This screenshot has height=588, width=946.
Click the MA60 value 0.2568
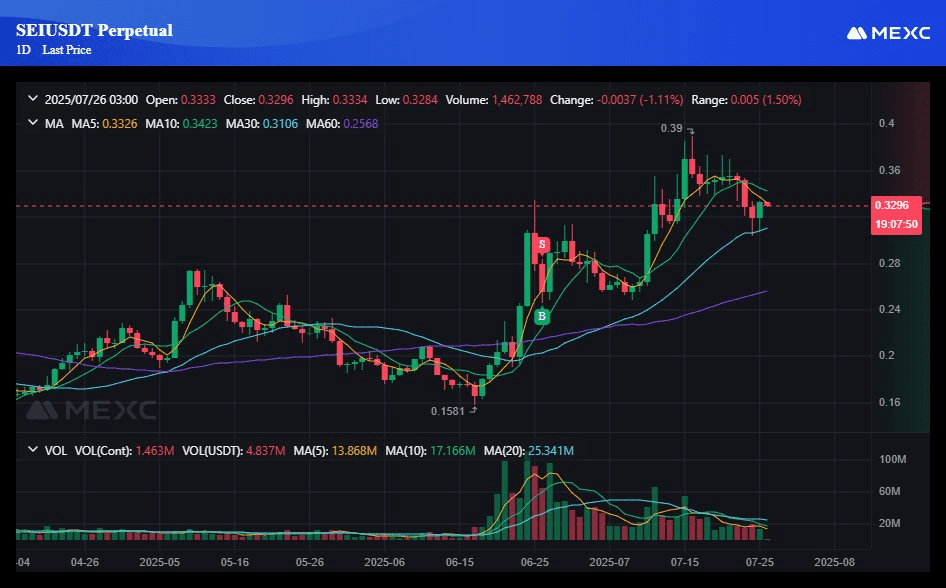tap(361, 124)
